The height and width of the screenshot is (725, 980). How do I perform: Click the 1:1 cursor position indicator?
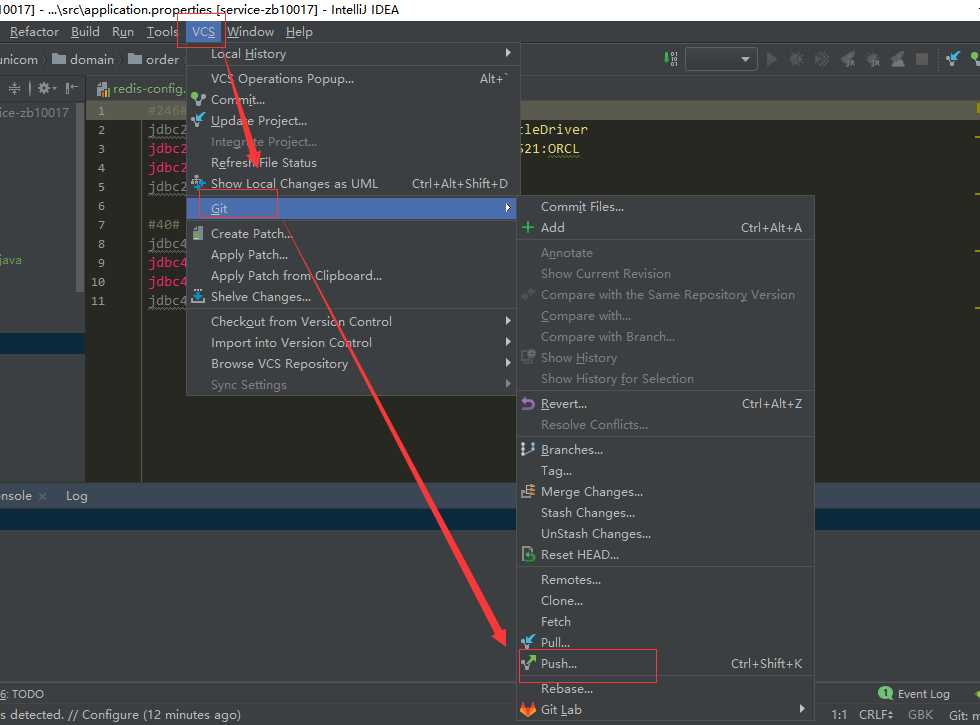tap(839, 714)
